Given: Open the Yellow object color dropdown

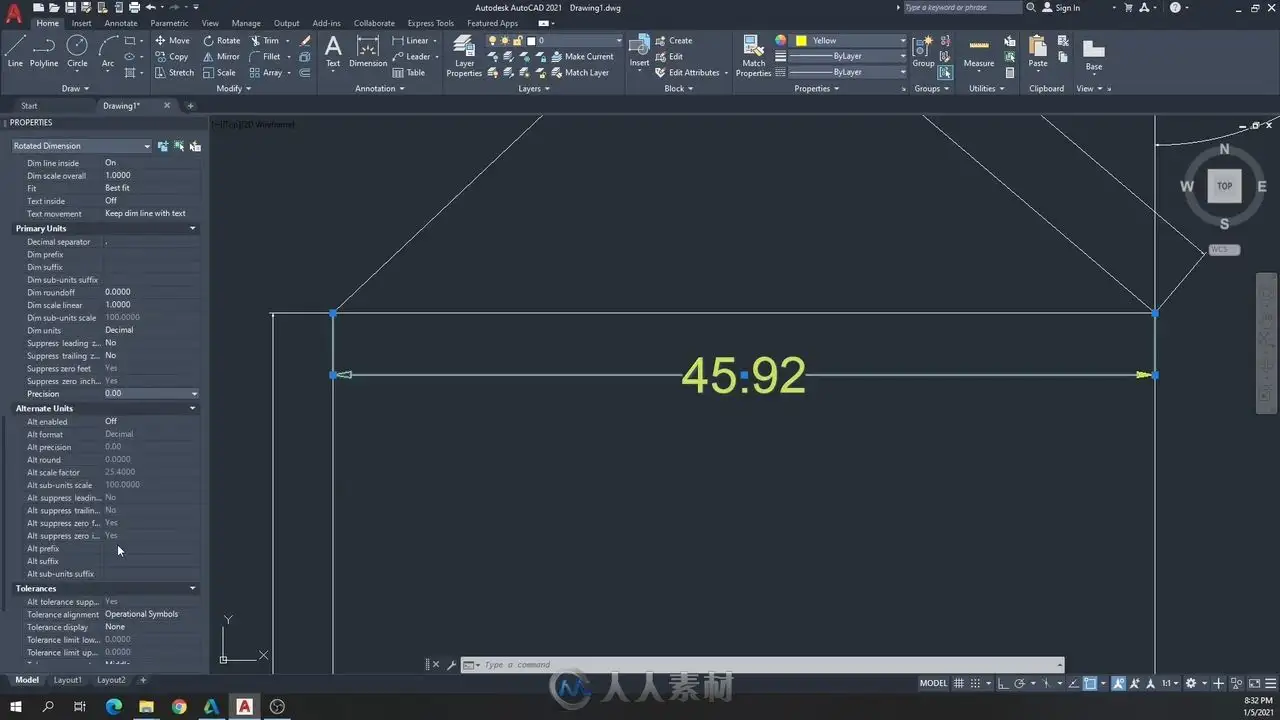Looking at the screenshot, I should pos(850,41).
